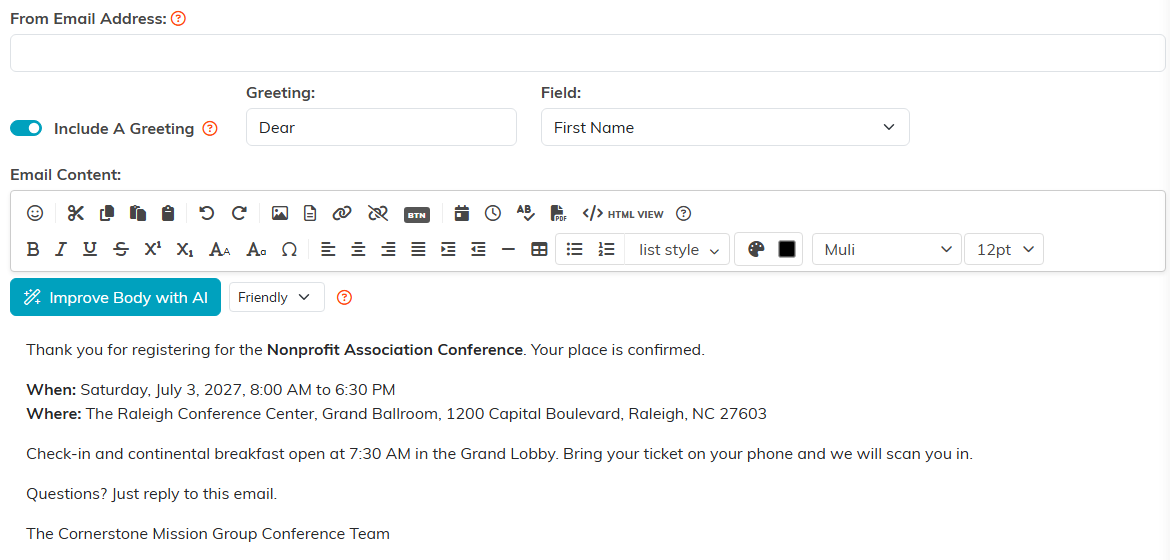Align text right
Screen dimensions: 1170x560
(388, 249)
